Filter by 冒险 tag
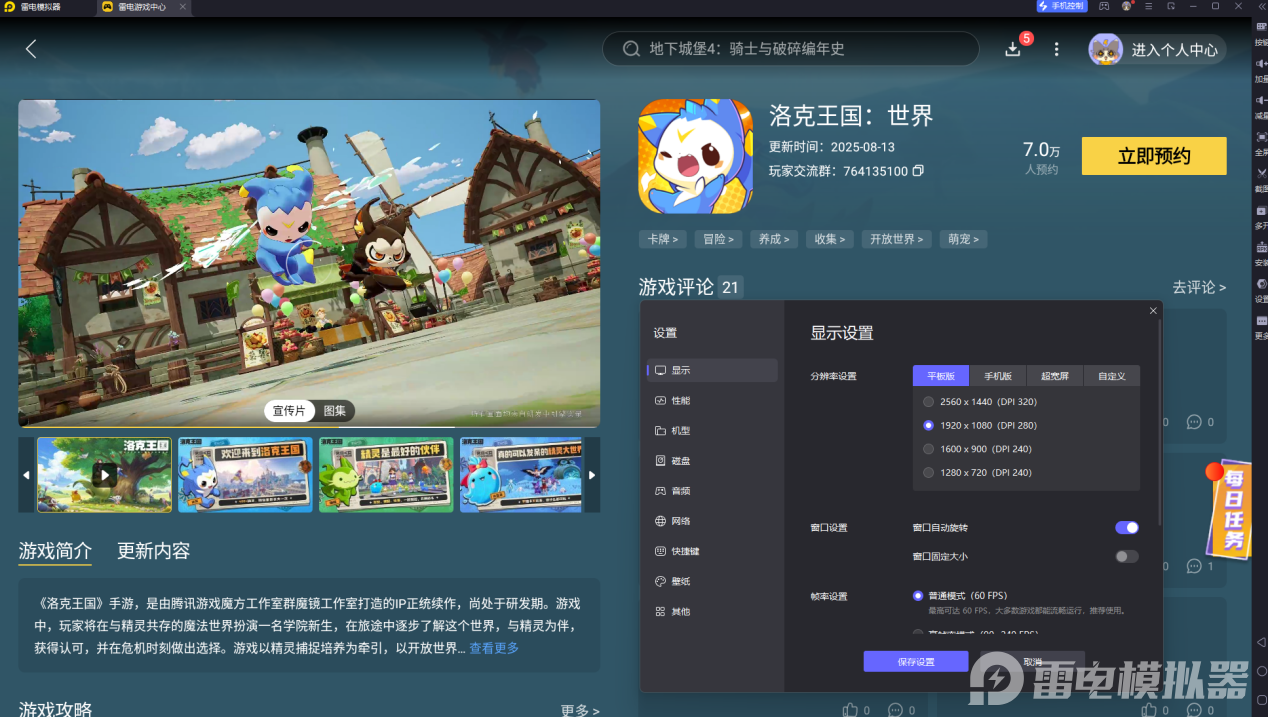 (718, 239)
